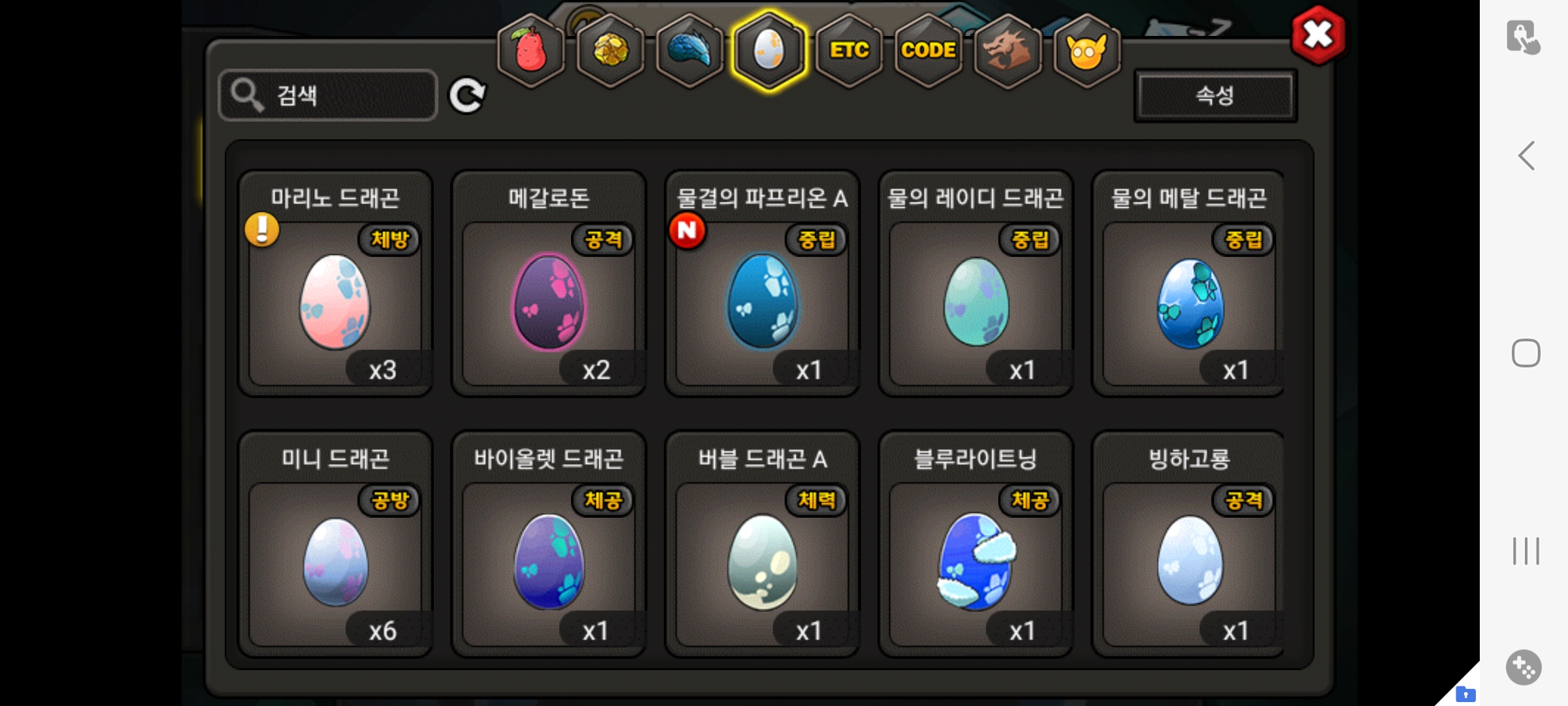Open the 속성 attribute filter
The height and width of the screenshot is (706, 1568).
coord(1215,95)
